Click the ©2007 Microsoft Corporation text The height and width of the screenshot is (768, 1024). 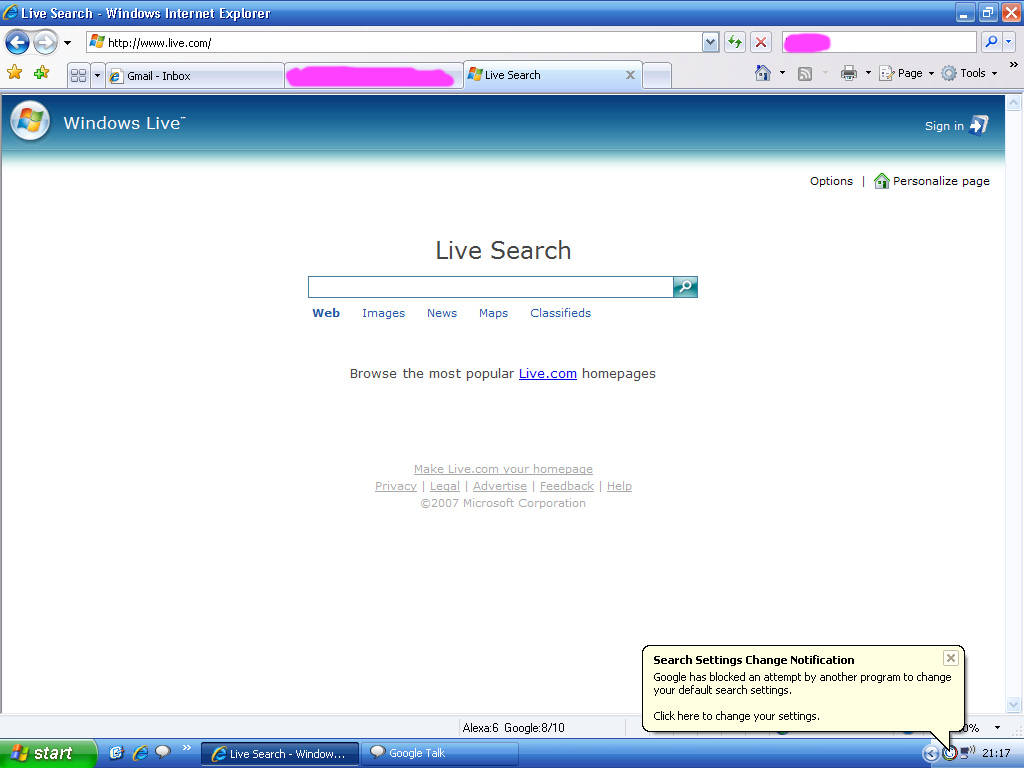coord(503,503)
